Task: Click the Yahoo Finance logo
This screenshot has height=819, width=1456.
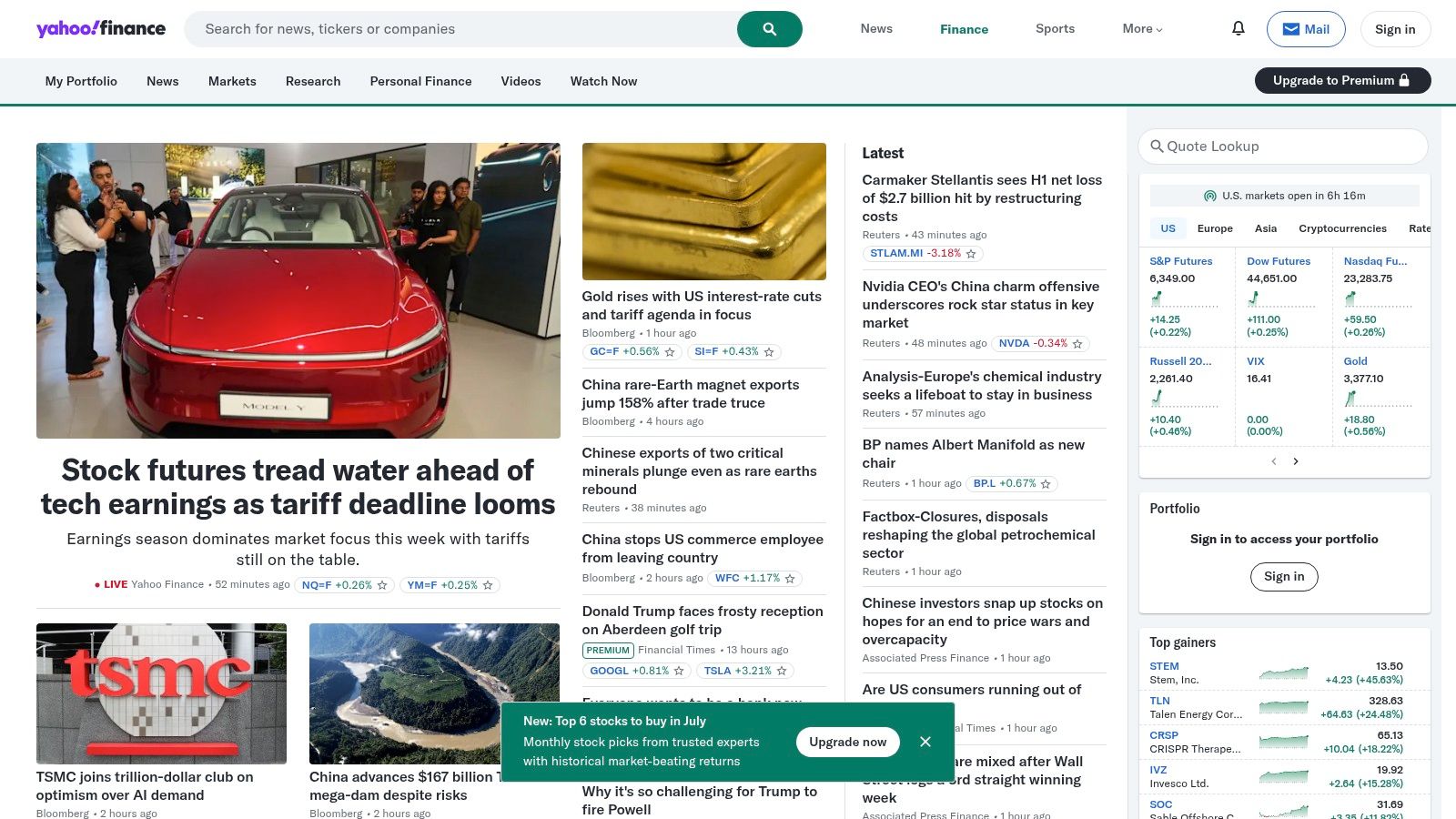Action: 101,28
